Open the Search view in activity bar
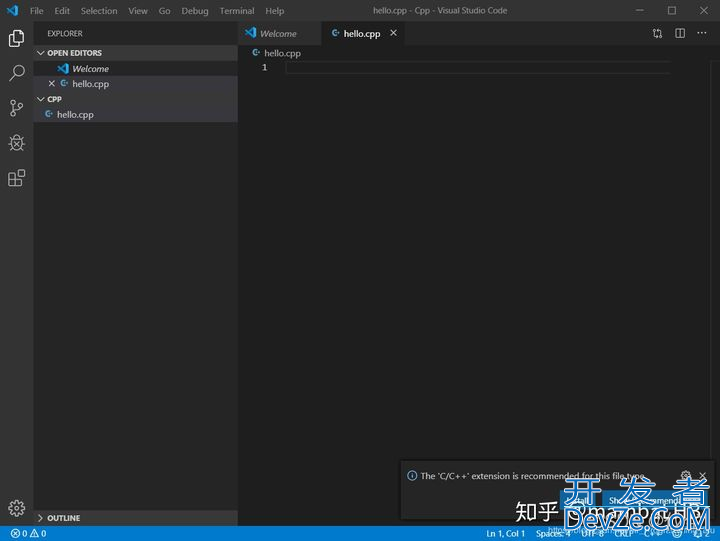 17,73
